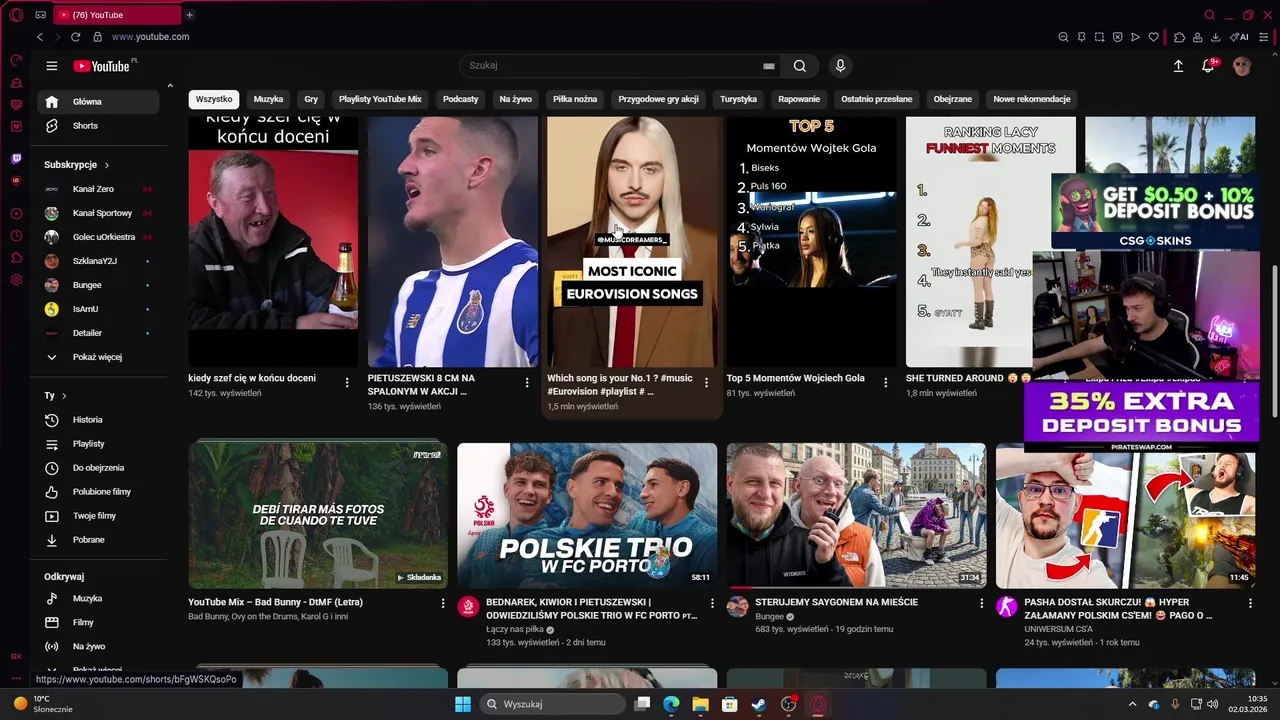
Task: Open Easy Setup sliders icon
Action: pos(1264,37)
